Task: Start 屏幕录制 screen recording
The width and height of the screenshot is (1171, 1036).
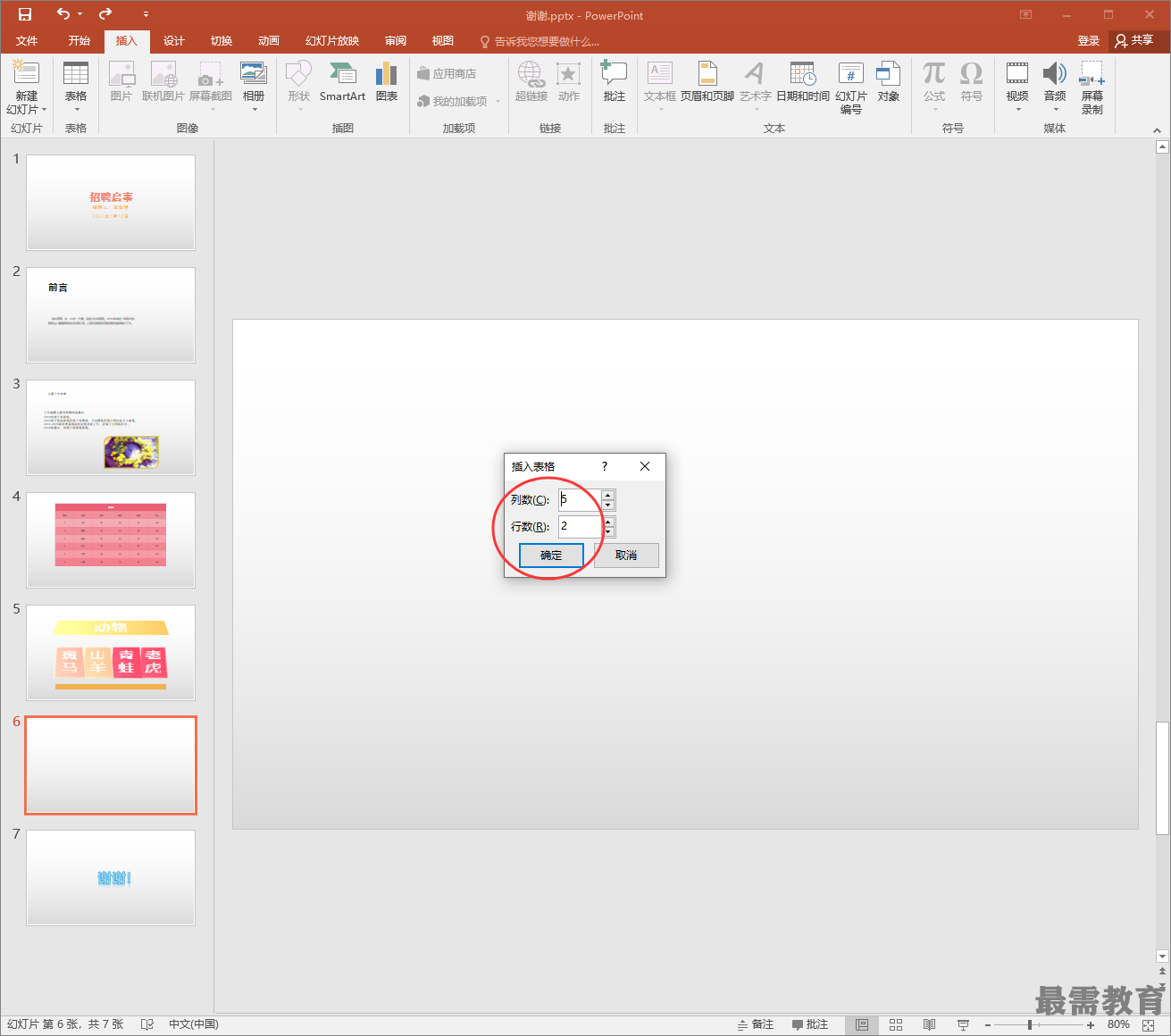Action: click(x=1092, y=88)
